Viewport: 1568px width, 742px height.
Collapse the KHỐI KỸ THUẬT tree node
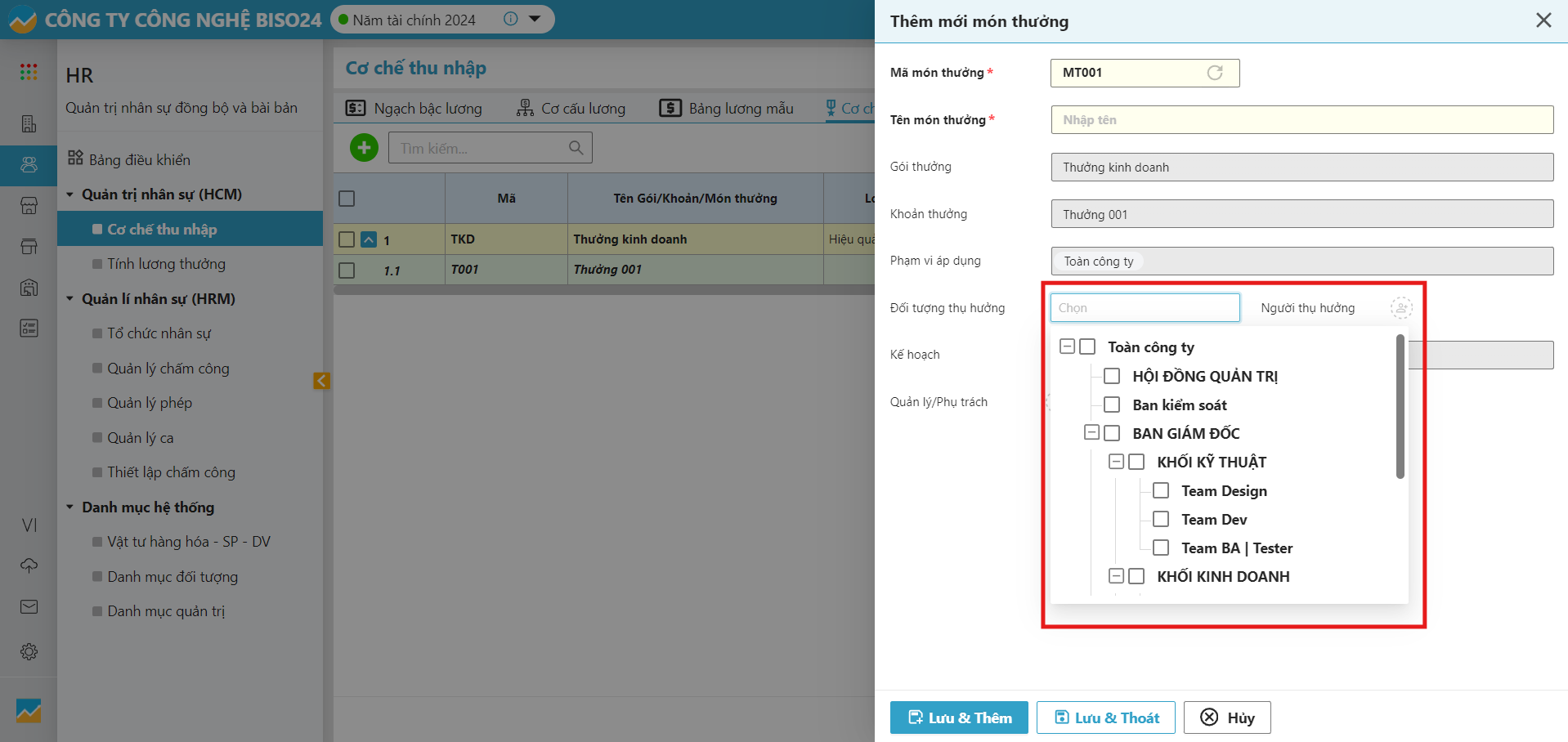tap(1116, 462)
